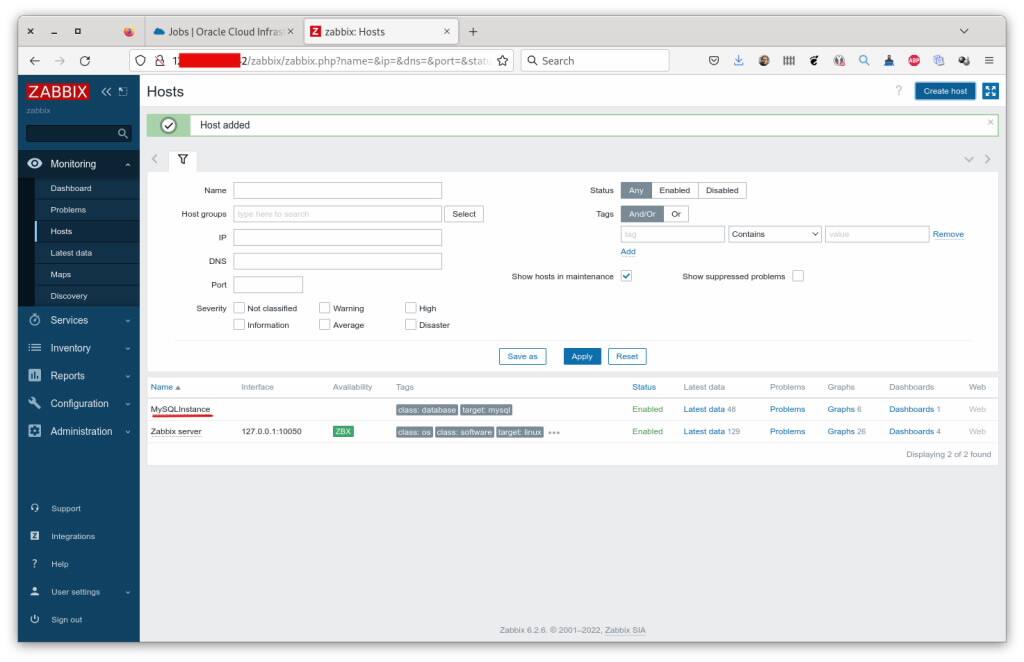Open Latest data in Monitoring menu

[x=71, y=253]
